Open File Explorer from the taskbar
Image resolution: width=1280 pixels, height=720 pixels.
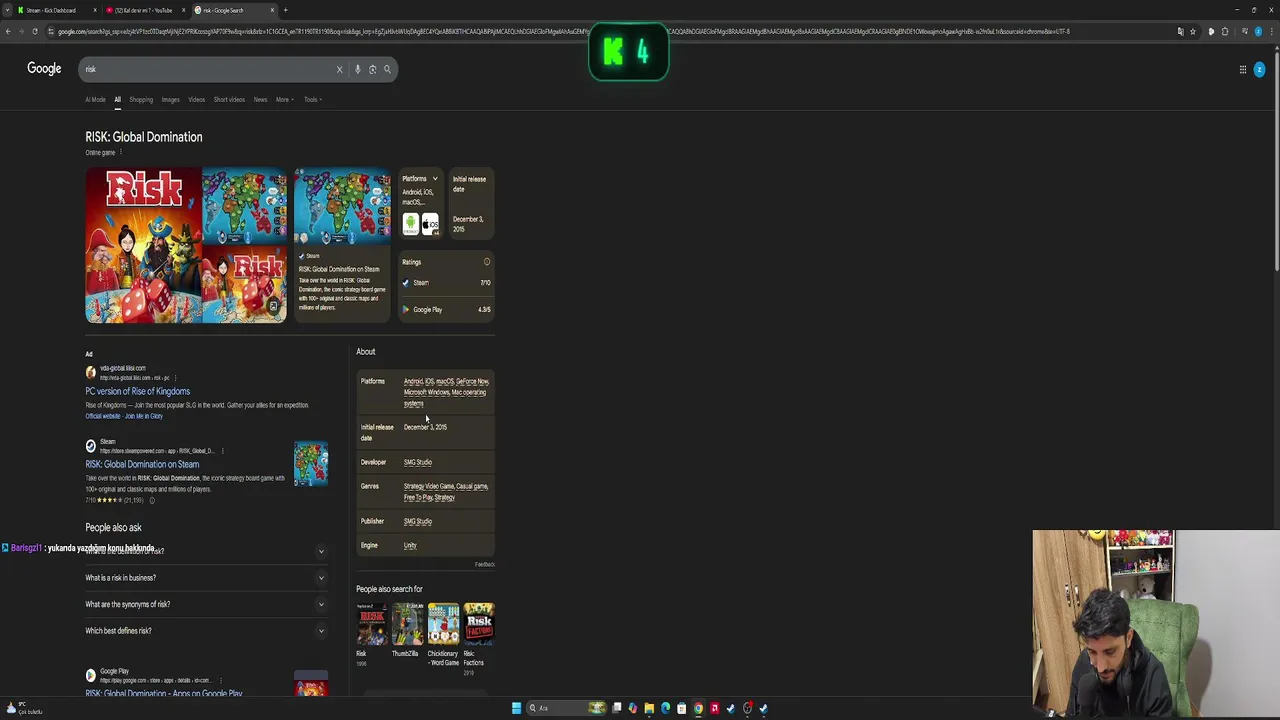pyautogui.click(x=649, y=708)
